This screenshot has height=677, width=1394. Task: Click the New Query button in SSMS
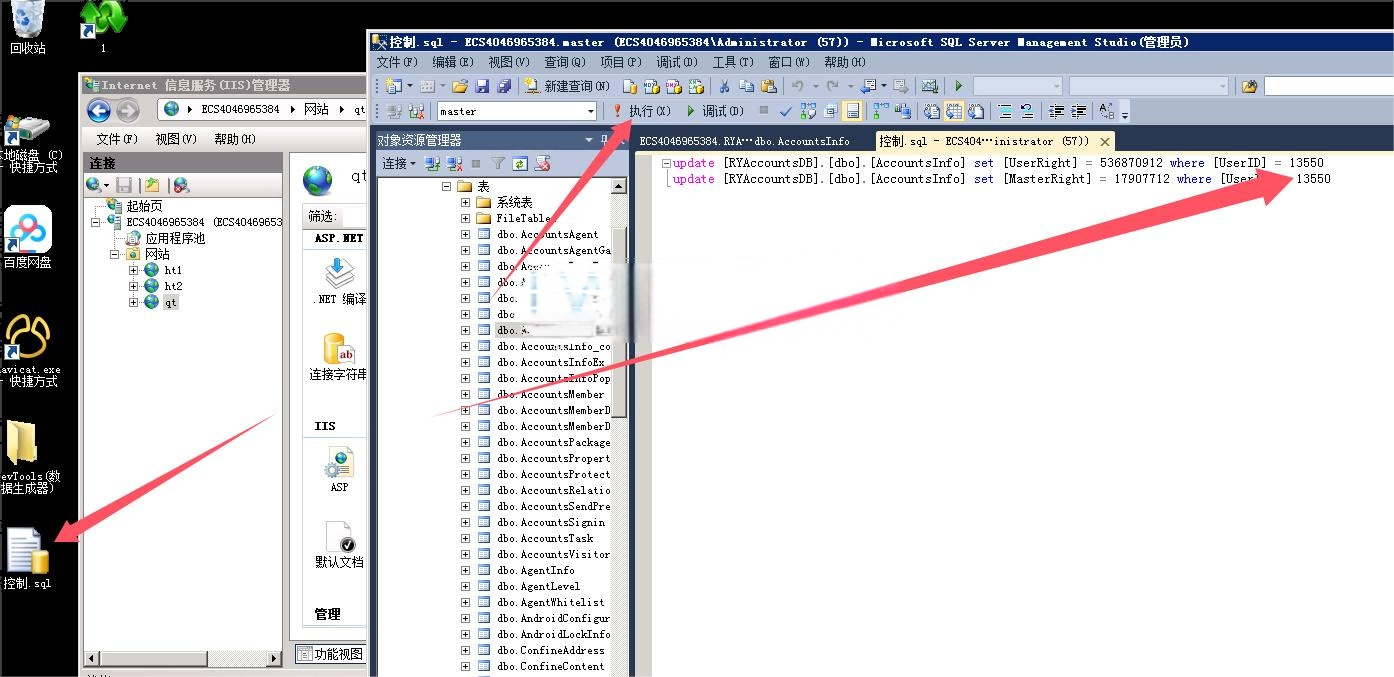click(566, 86)
